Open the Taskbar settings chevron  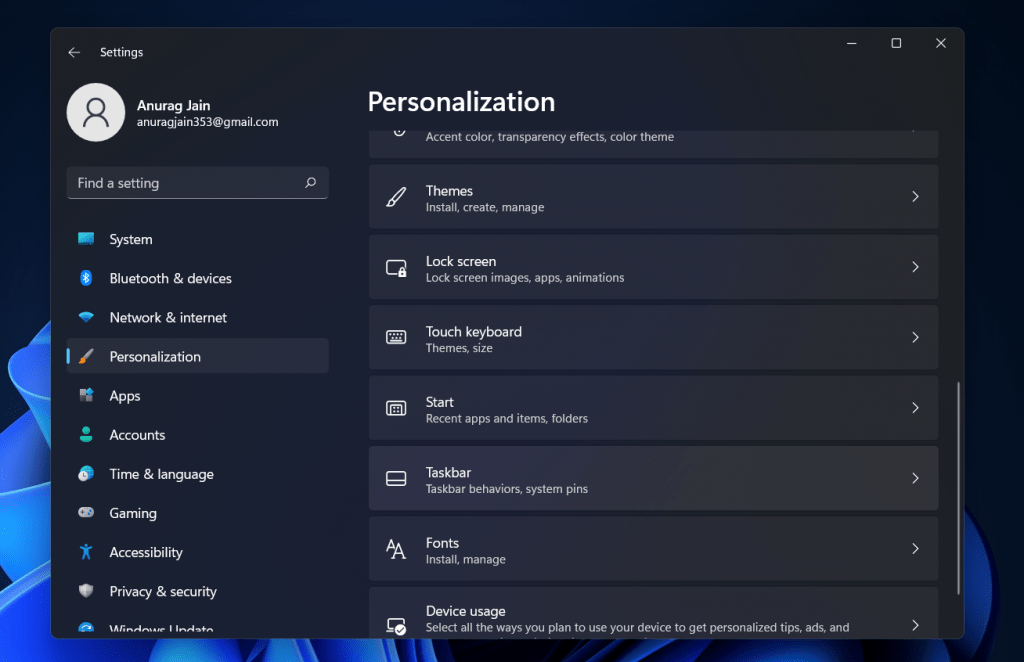click(915, 479)
